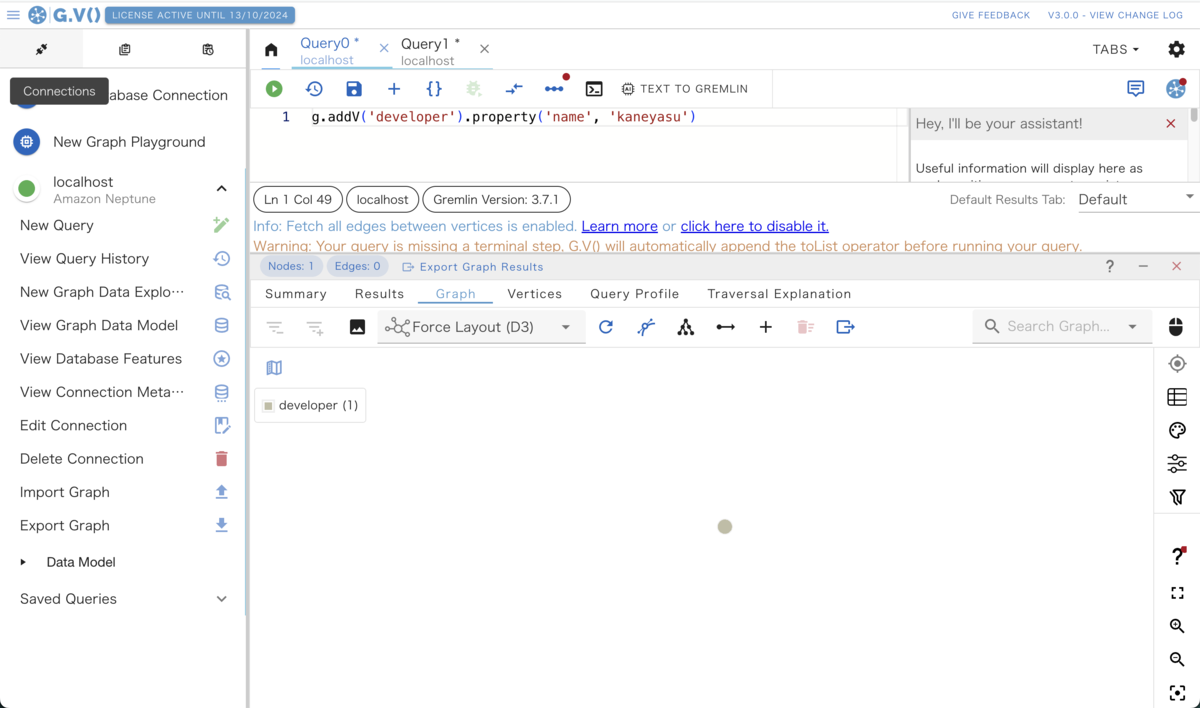This screenshot has width=1200, height=708.
Task: Toggle fullscreen graph view
Action: click(1177, 593)
